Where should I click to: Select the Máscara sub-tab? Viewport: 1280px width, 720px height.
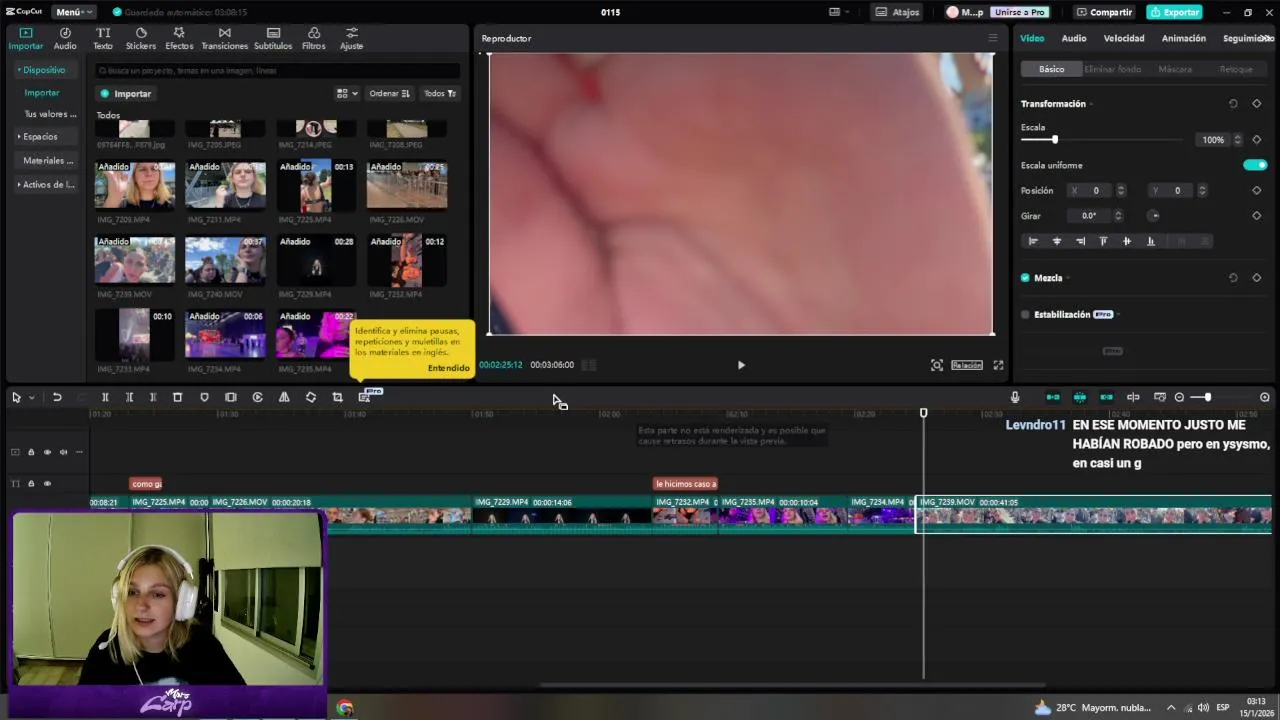[1175, 69]
